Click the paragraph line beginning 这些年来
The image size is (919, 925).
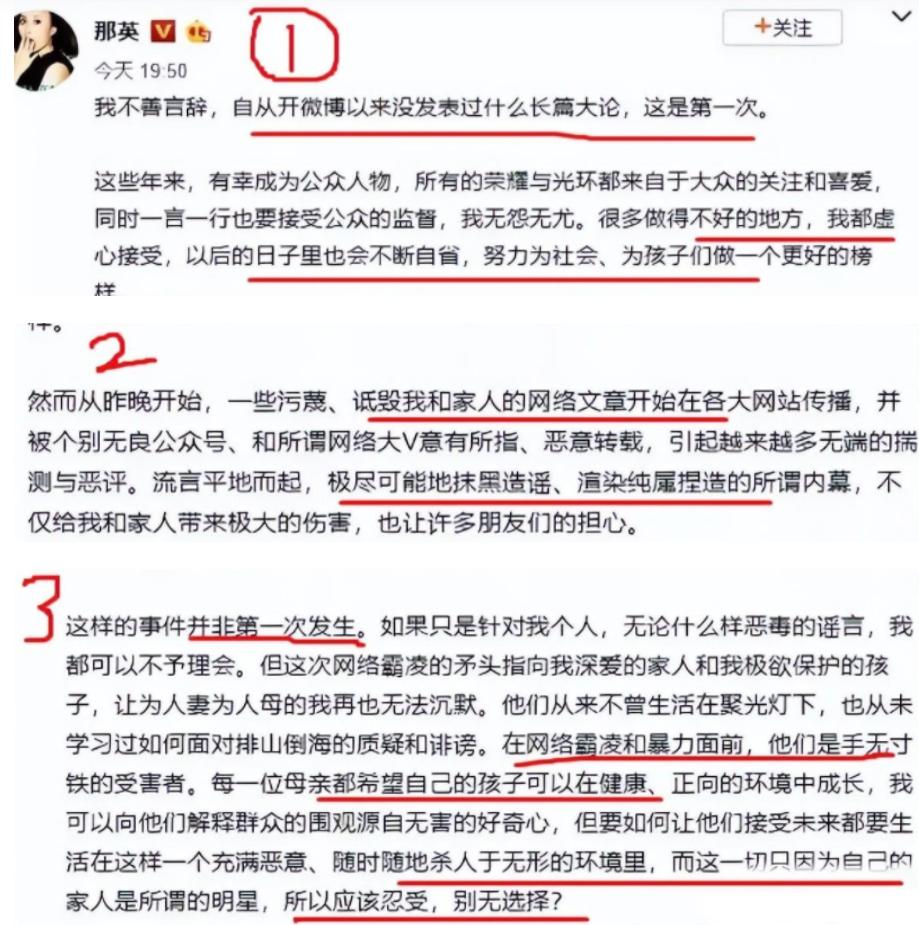pos(487,181)
